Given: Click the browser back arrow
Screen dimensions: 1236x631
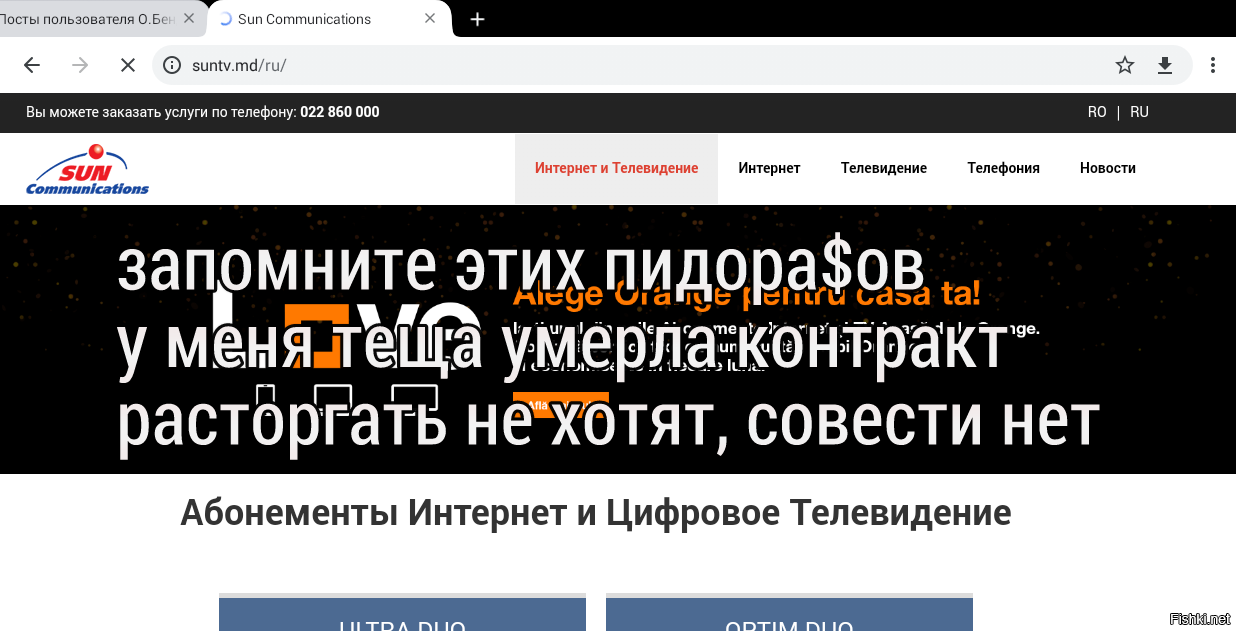Looking at the screenshot, I should click(x=32, y=65).
